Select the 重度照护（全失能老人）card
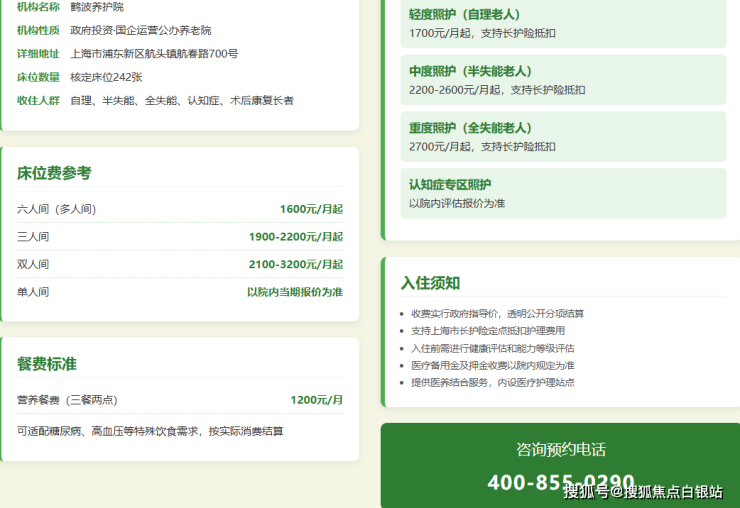The image size is (740, 508). 563,136
